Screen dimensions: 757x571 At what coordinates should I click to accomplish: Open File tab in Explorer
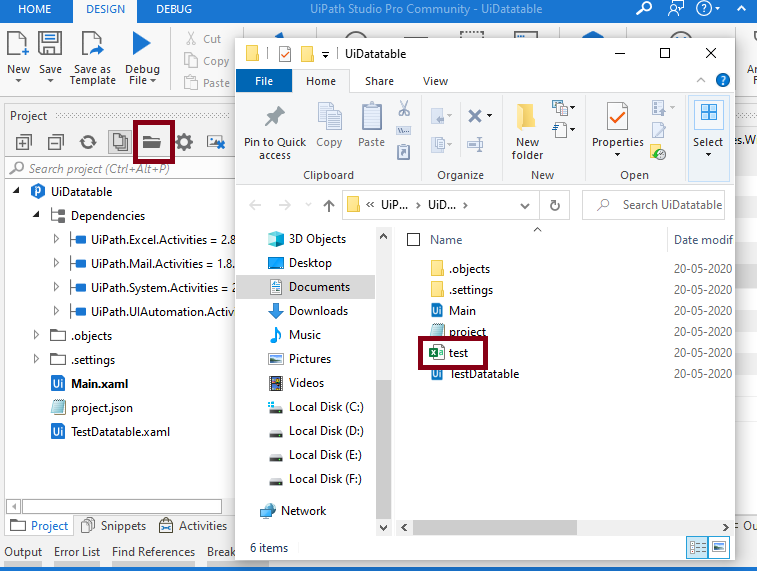tap(264, 81)
